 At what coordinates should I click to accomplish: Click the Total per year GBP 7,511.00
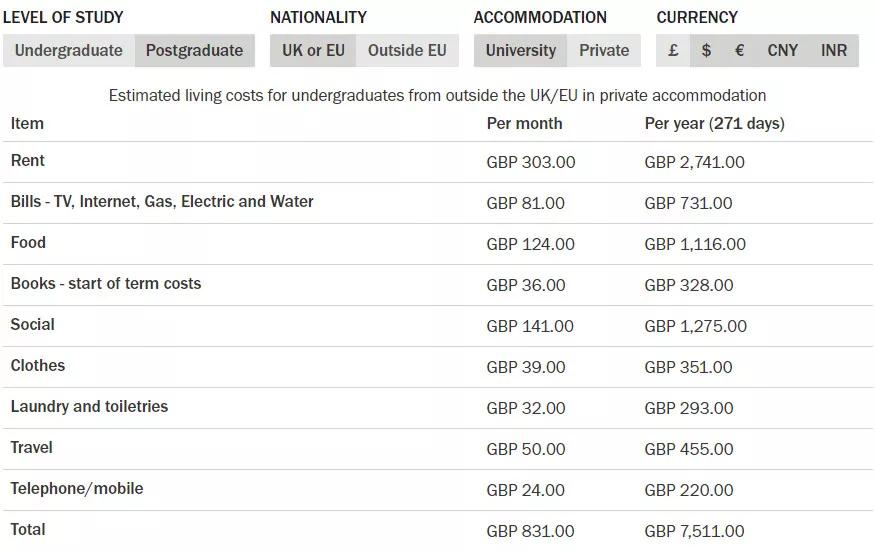point(694,531)
